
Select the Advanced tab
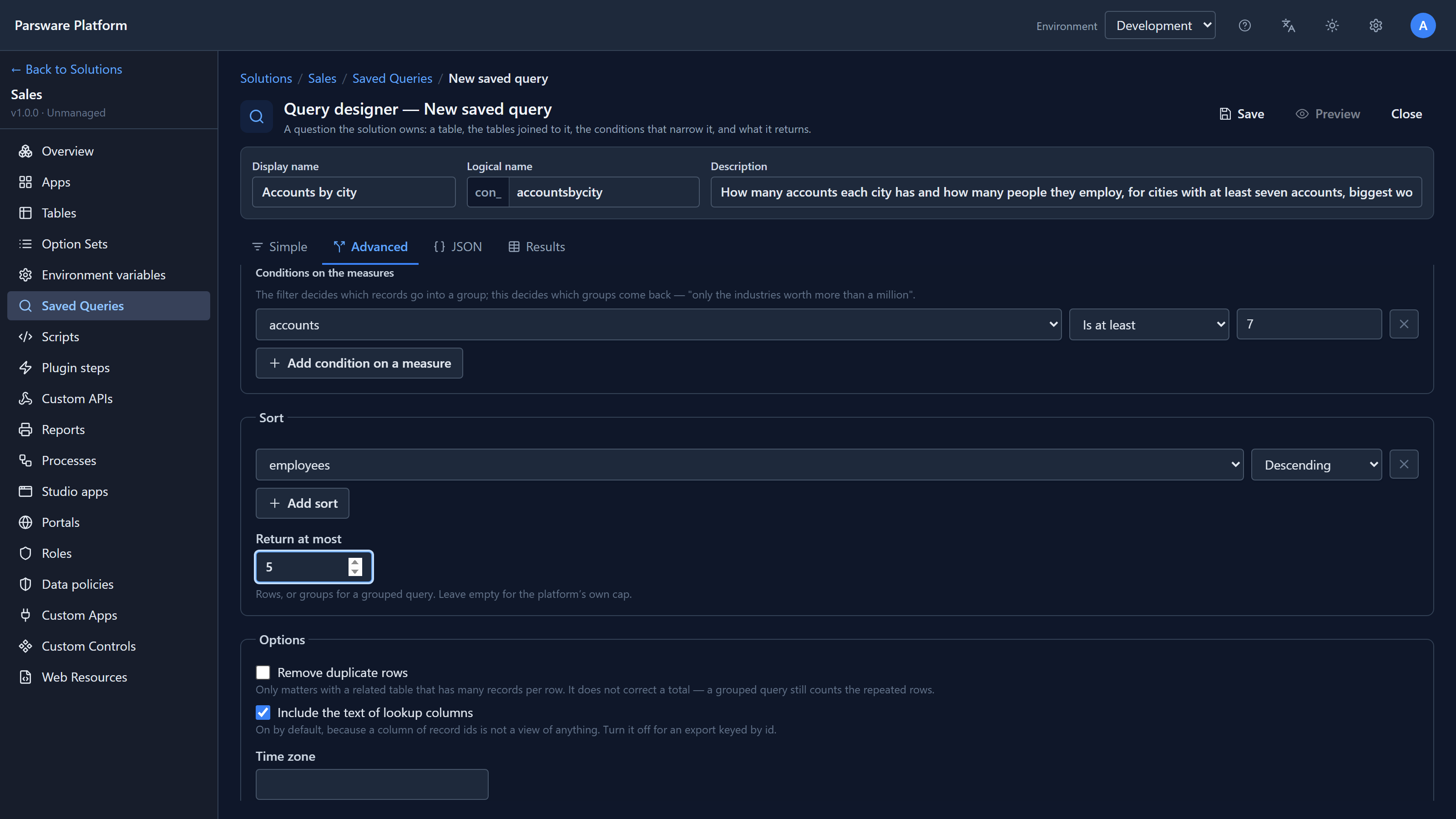[370, 247]
